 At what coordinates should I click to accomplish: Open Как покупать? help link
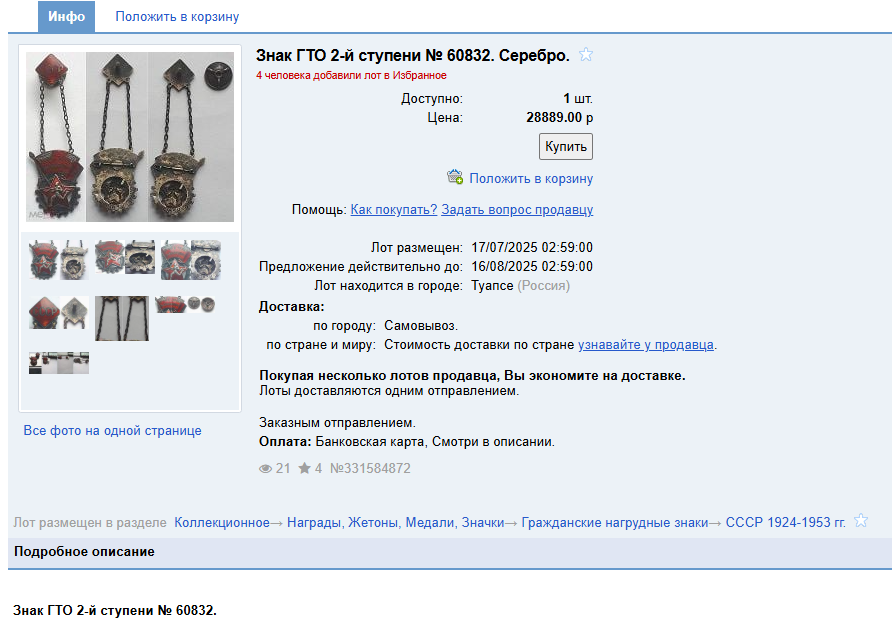click(x=394, y=209)
